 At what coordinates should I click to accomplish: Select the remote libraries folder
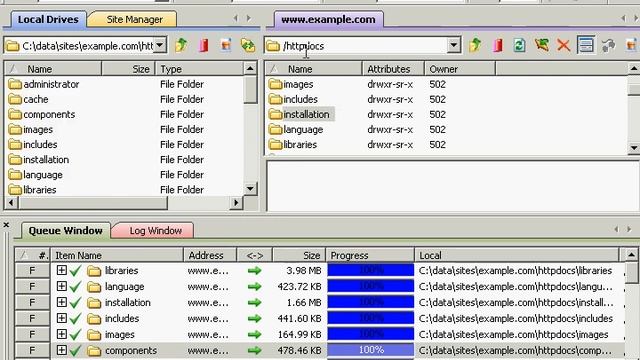pyautogui.click(x=300, y=144)
